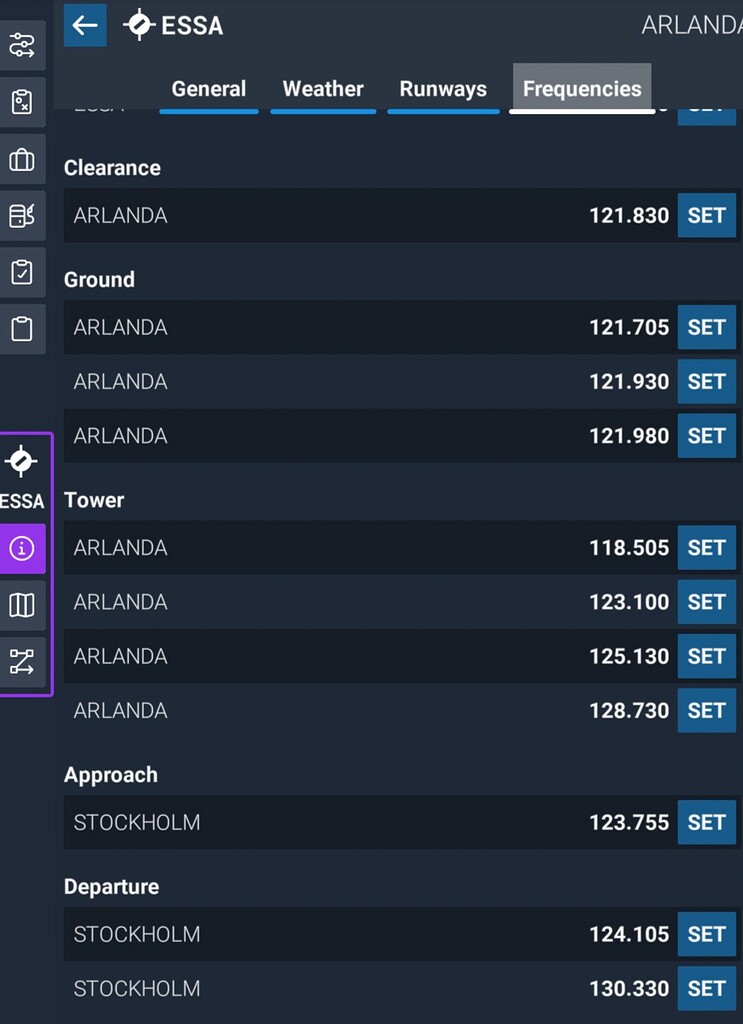Set Stockholm Approach frequency 123.755

click(x=706, y=823)
